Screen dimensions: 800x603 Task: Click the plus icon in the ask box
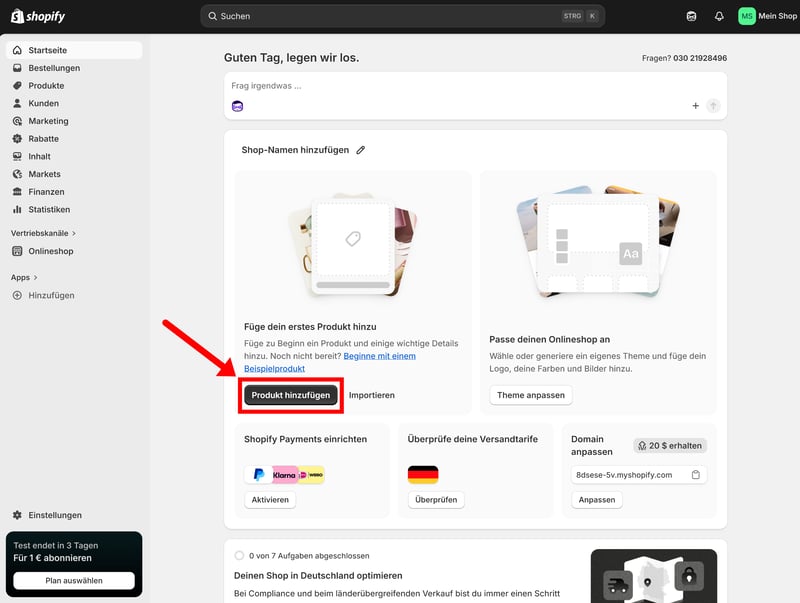pos(696,106)
